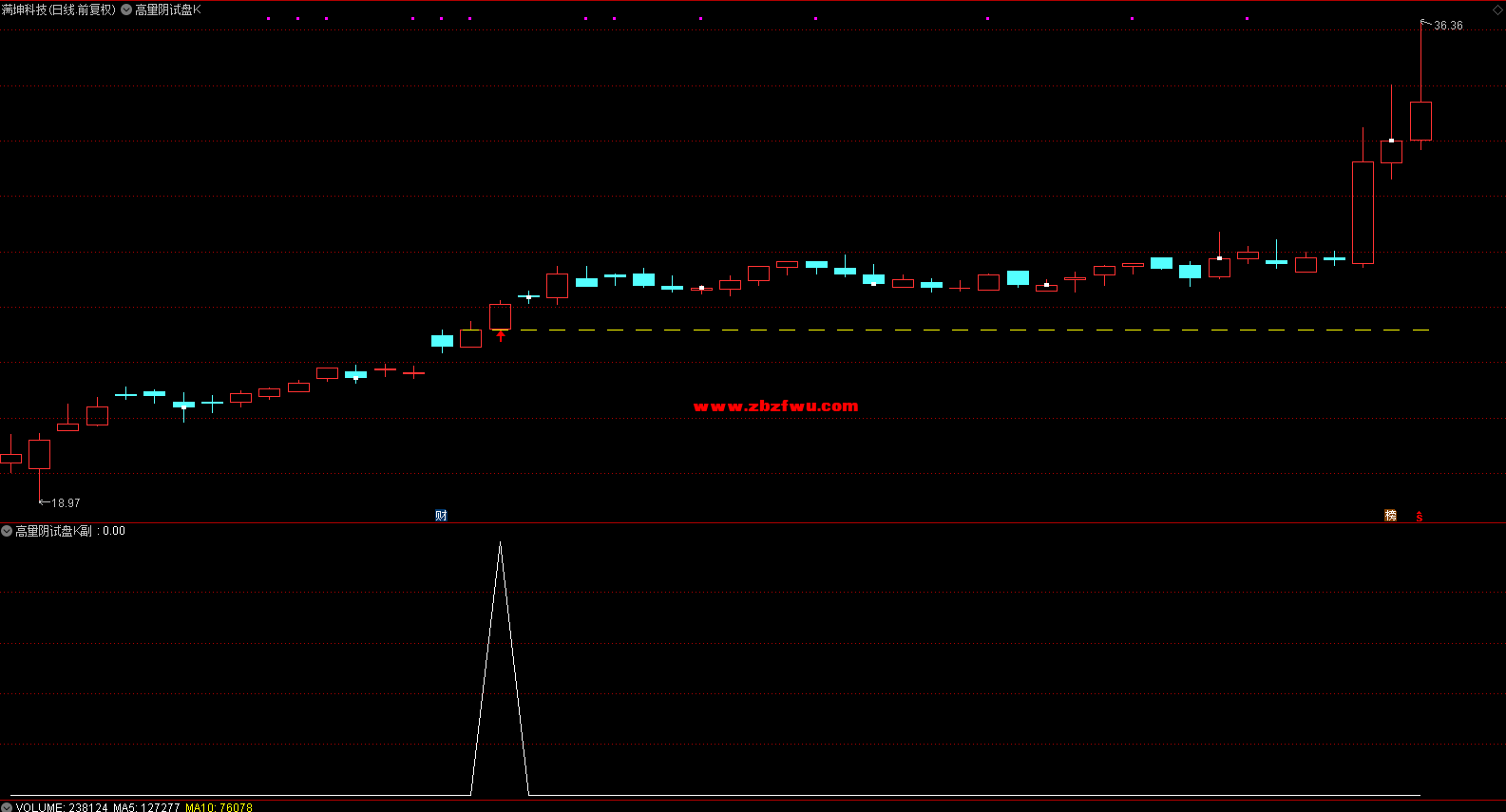Click the 财 financial report icon
This screenshot has width=1506, height=812.
click(x=441, y=516)
